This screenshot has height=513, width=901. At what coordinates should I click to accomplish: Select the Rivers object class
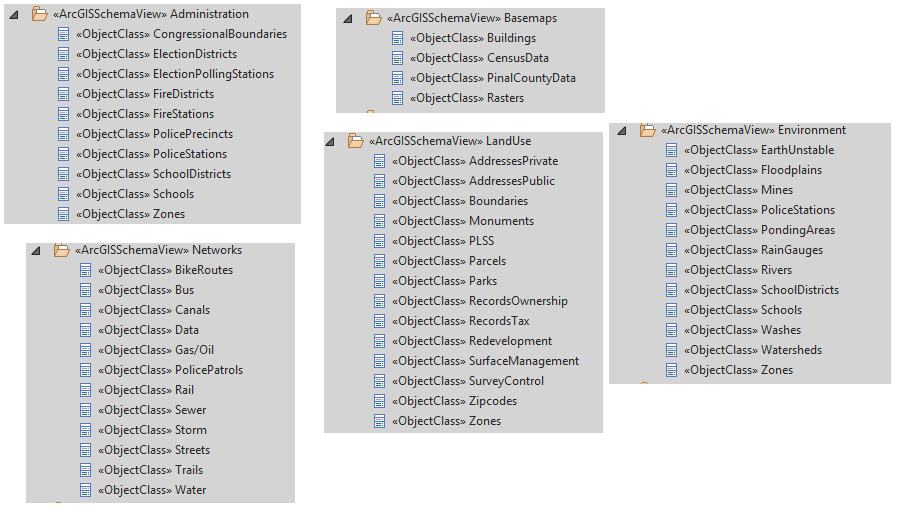click(x=738, y=271)
